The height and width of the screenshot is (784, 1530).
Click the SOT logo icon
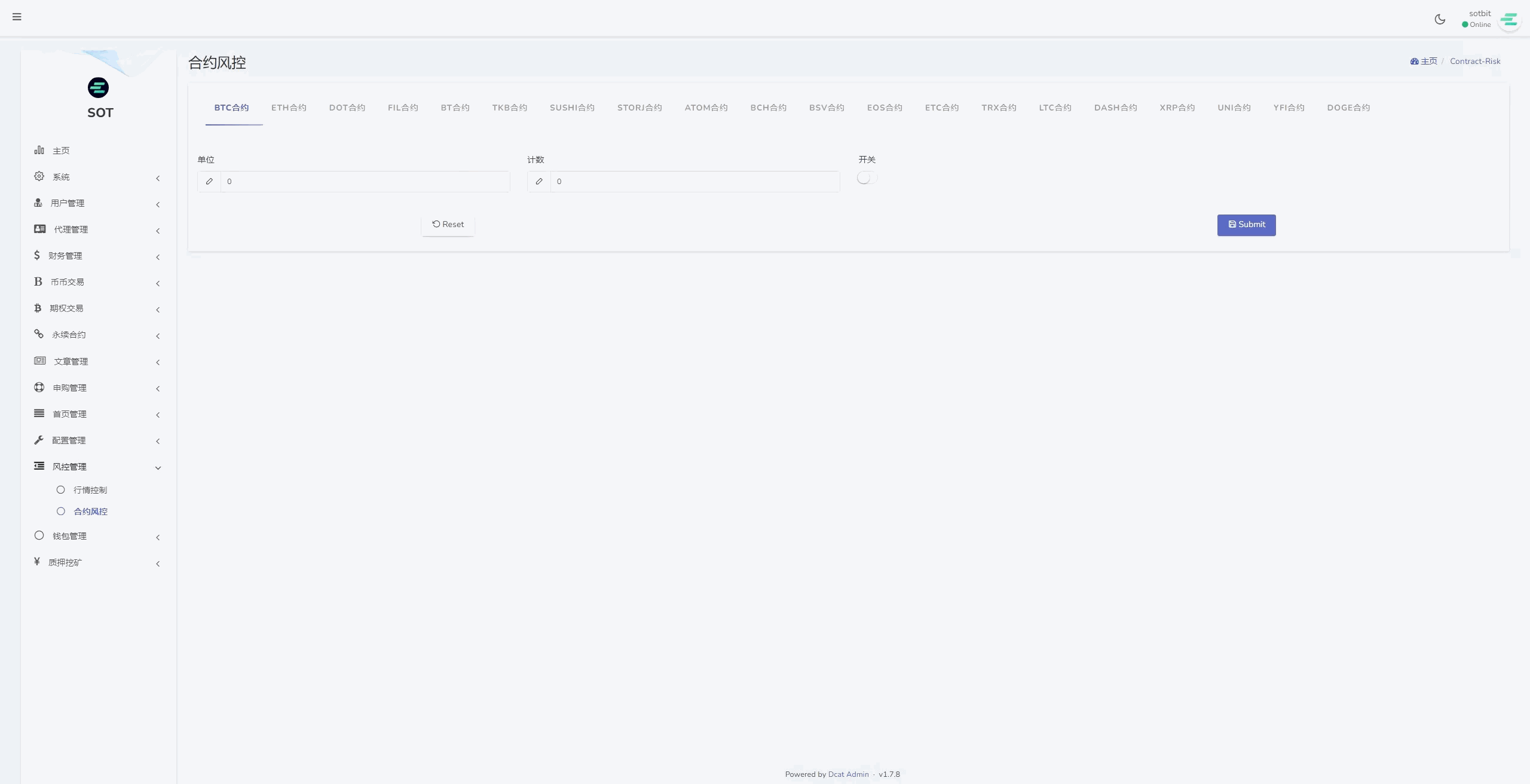98,88
